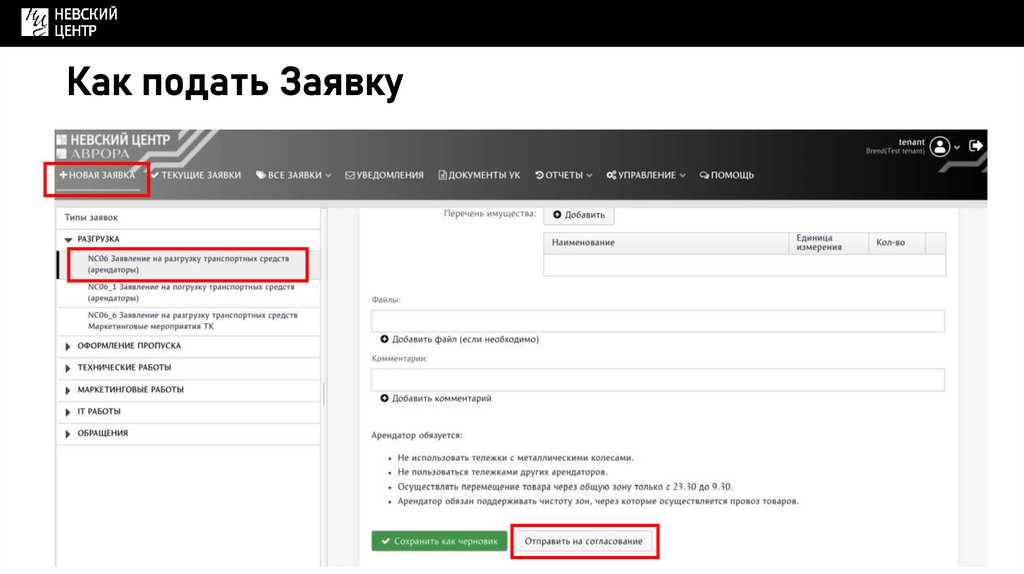Click the Наименование column header
The width and height of the screenshot is (1024, 574).
coord(666,242)
